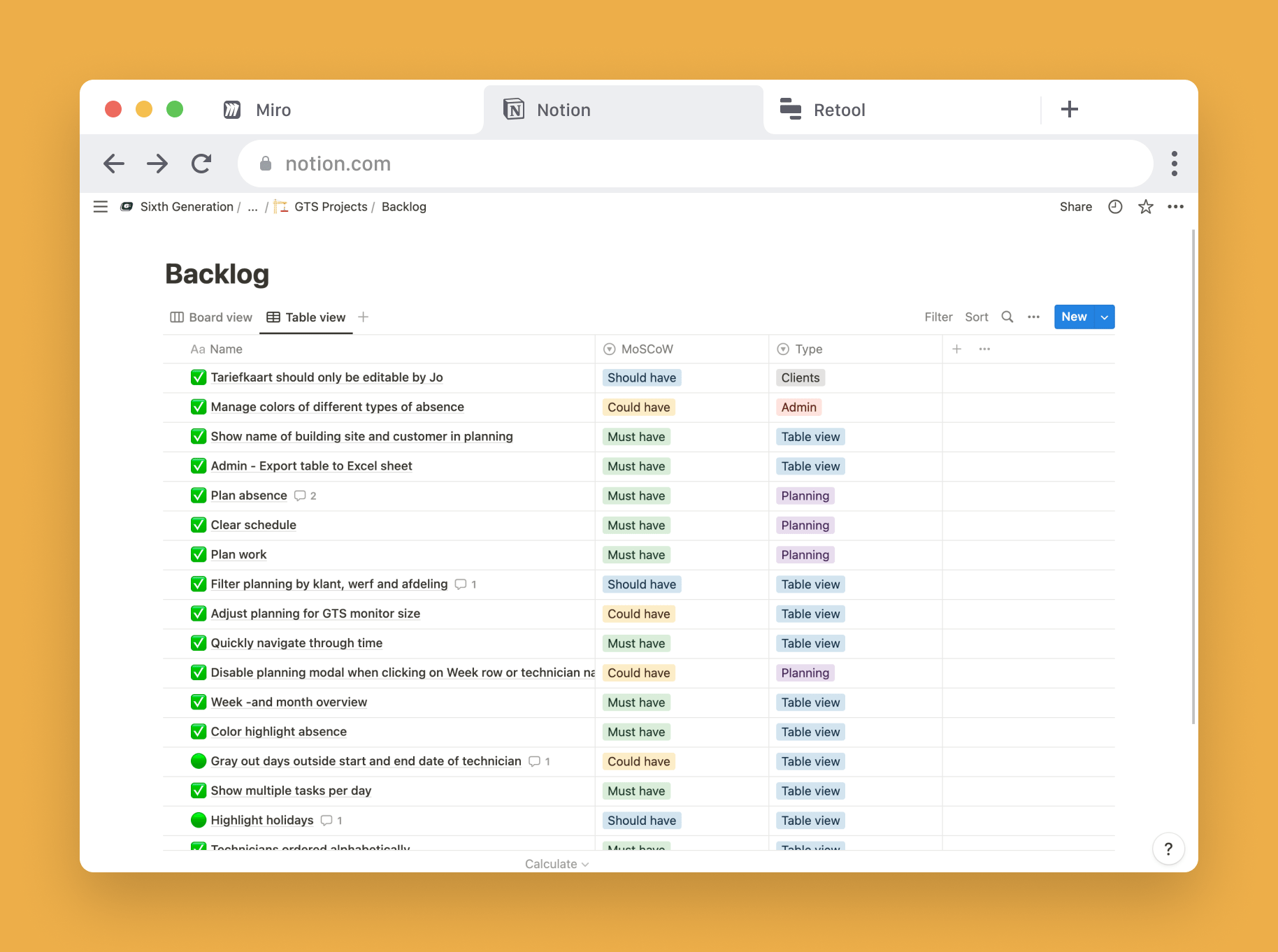
Task: Switch to Board view tab
Action: [211, 317]
